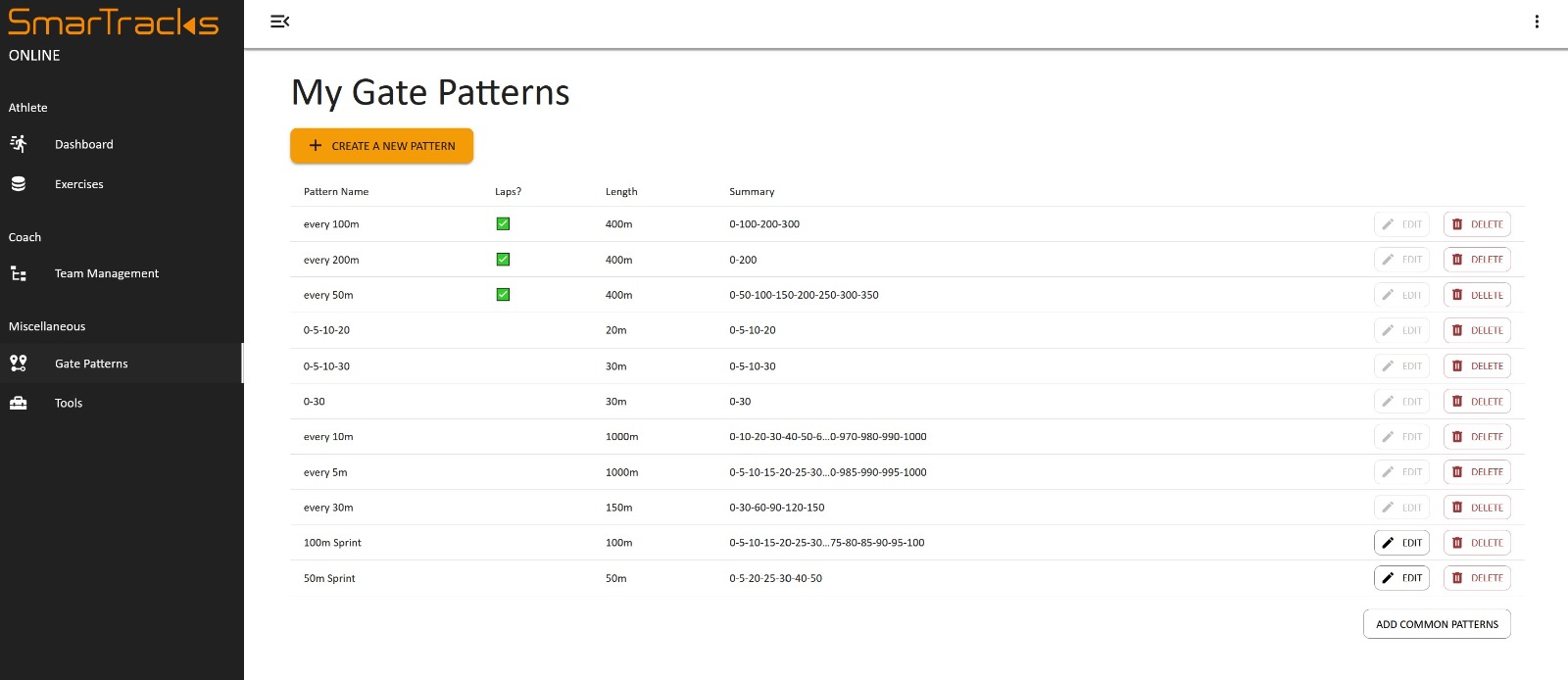The width and height of the screenshot is (1568, 680).
Task: Click the Tools toolbox icon
Action: [19, 403]
